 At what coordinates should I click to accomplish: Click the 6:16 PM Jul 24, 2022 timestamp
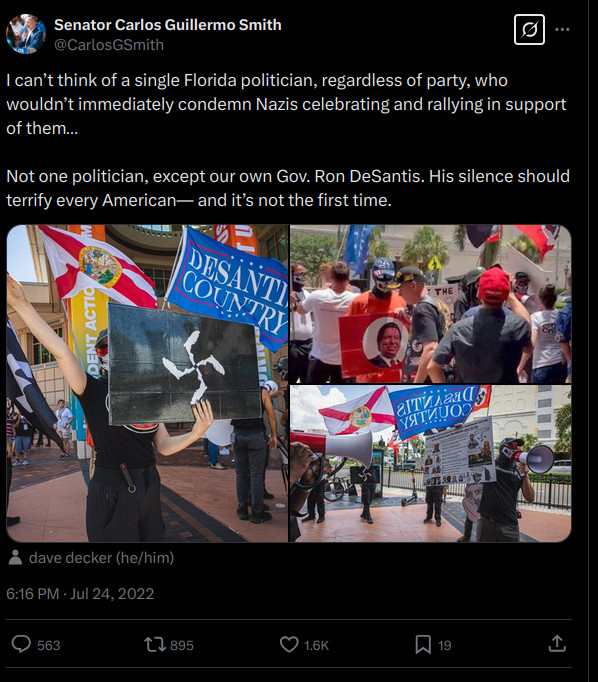click(80, 594)
